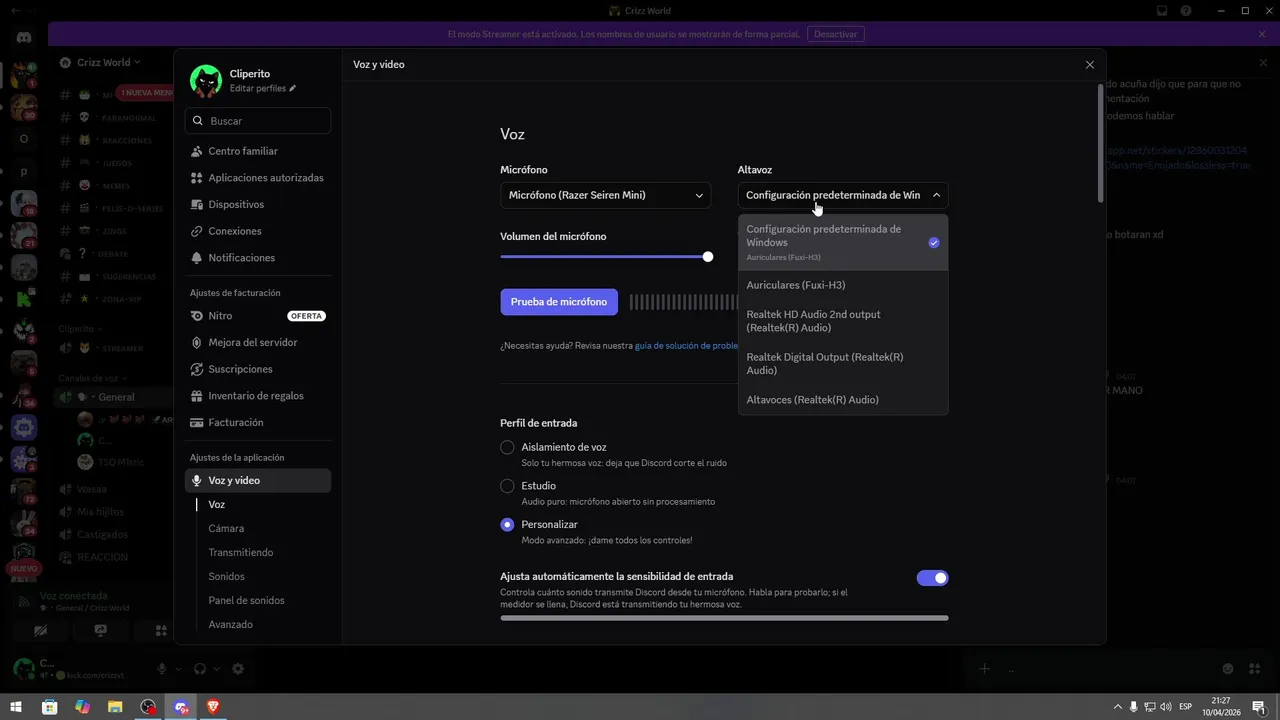The width and height of the screenshot is (1280, 720).
Task: Open the Discord help icon in title bar
Action: (x=1186, y=11)
